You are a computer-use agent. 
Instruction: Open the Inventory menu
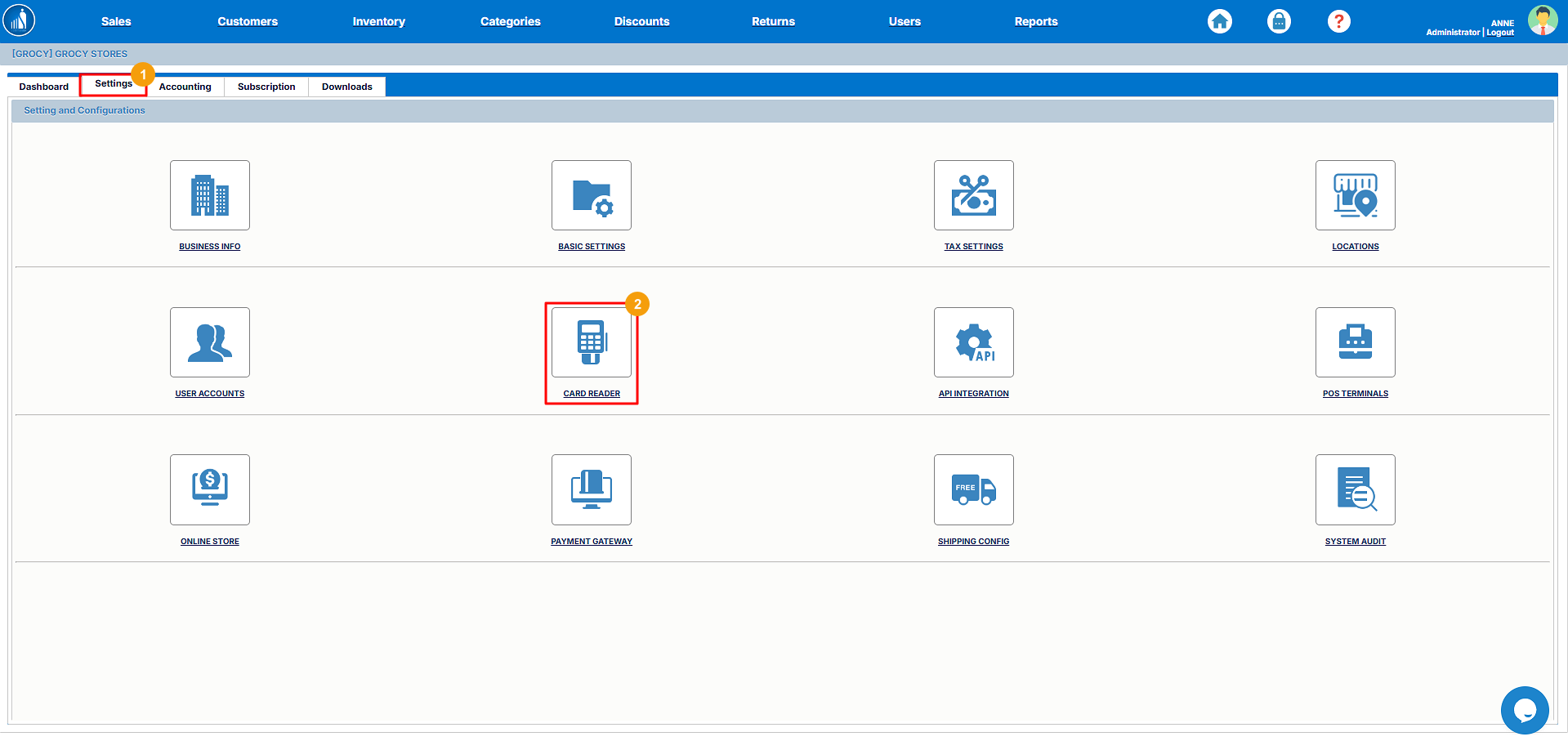click(x=378, y=21)
